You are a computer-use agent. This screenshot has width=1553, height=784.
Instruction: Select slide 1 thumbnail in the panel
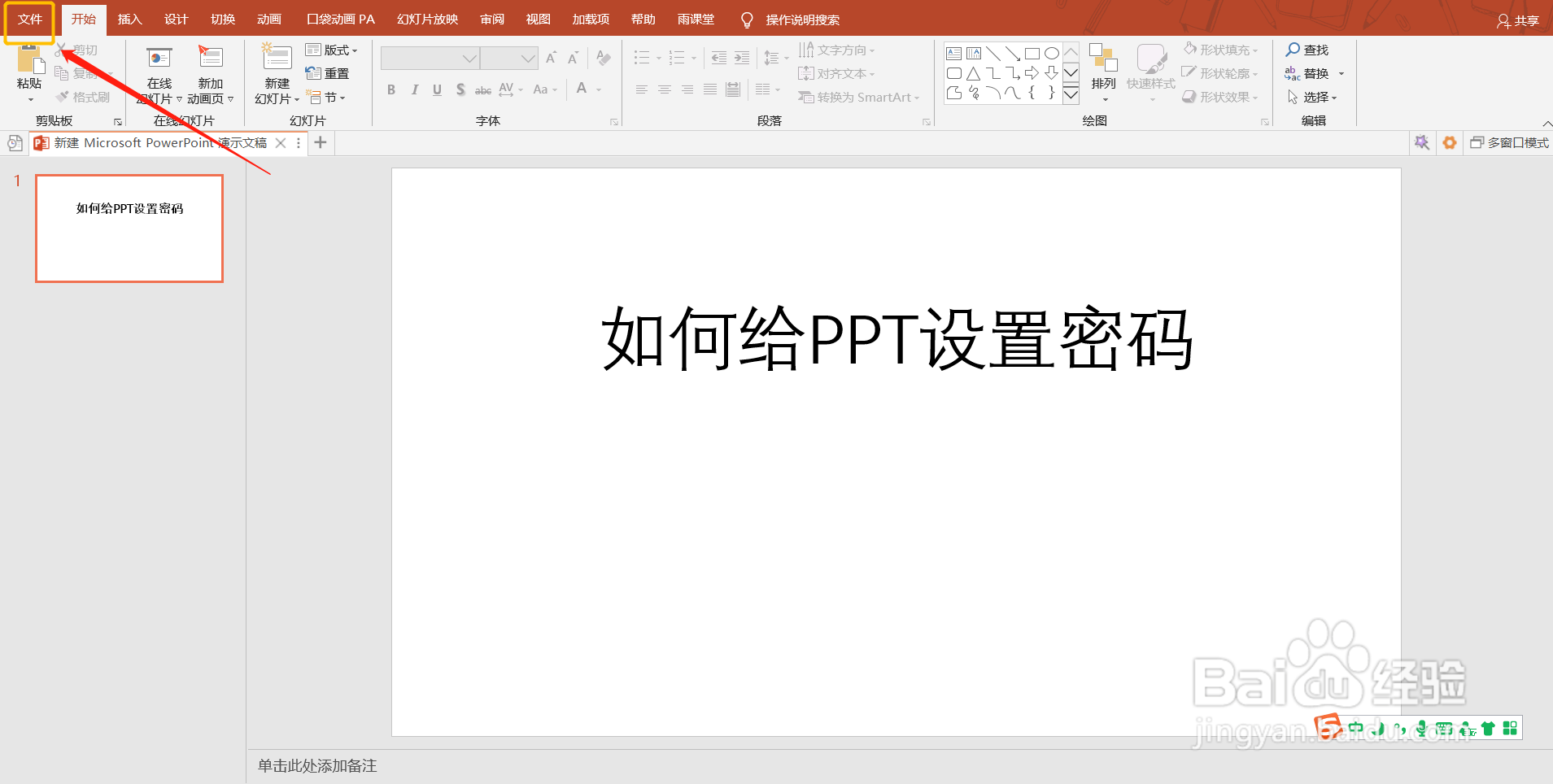click(129, 229)
